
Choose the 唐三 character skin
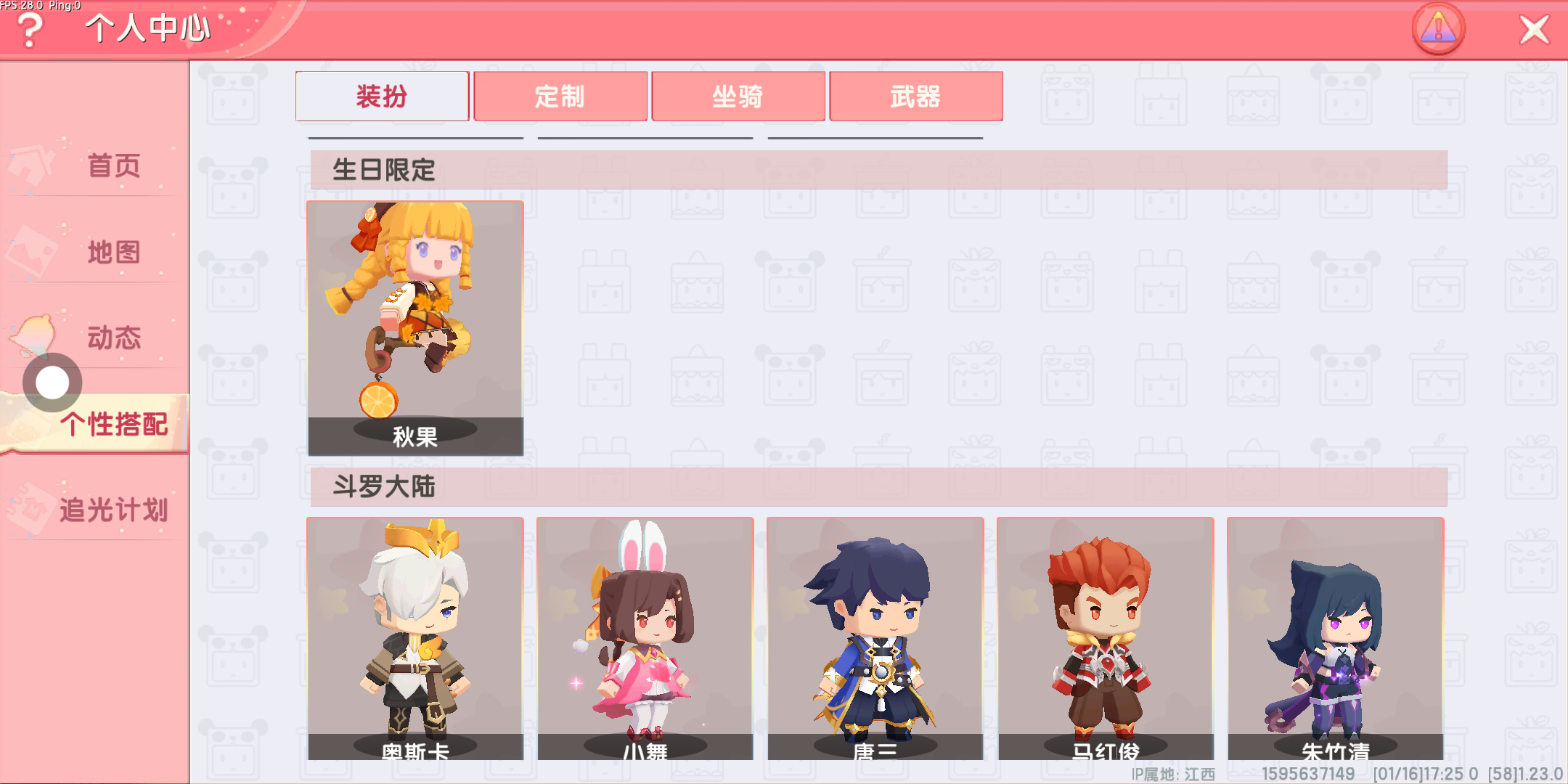pyautogui.click(x=875, y=639)
